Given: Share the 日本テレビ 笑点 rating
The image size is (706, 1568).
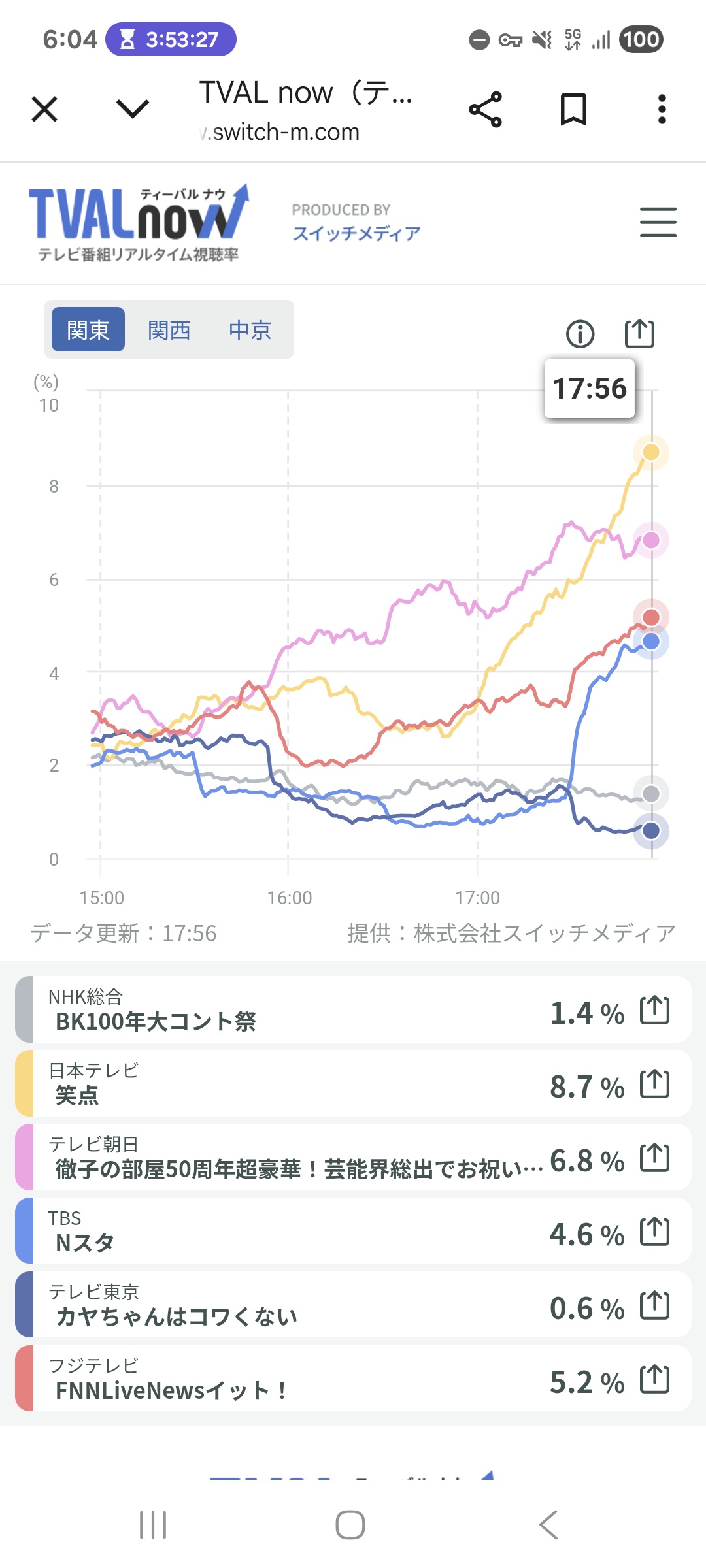Looking at the screenshot, I should click(x=654, y=1084).
